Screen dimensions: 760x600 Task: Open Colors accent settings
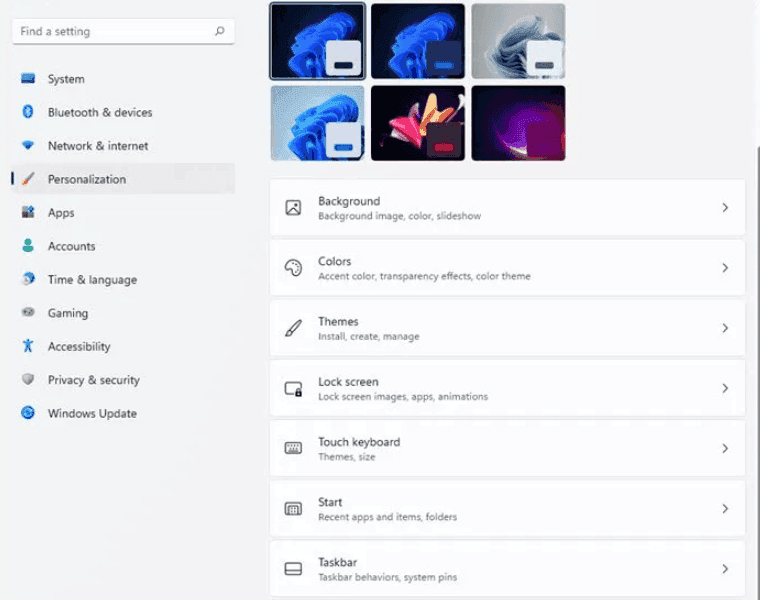coord(507,268)
